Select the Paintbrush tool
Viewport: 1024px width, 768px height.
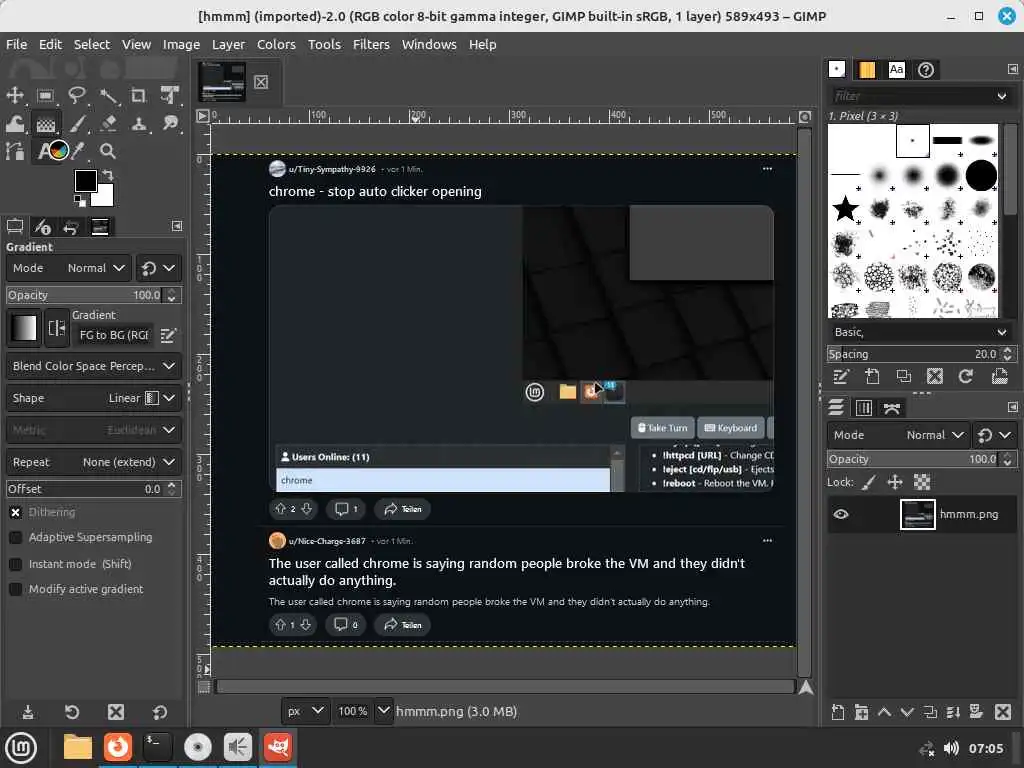[x=78, y=123]
